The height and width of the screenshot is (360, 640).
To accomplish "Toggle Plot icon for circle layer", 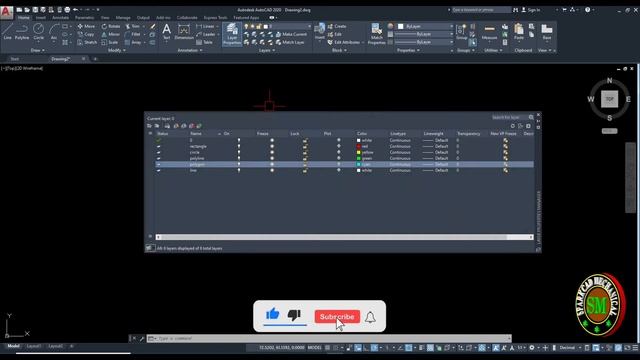I will coord(338,152).
